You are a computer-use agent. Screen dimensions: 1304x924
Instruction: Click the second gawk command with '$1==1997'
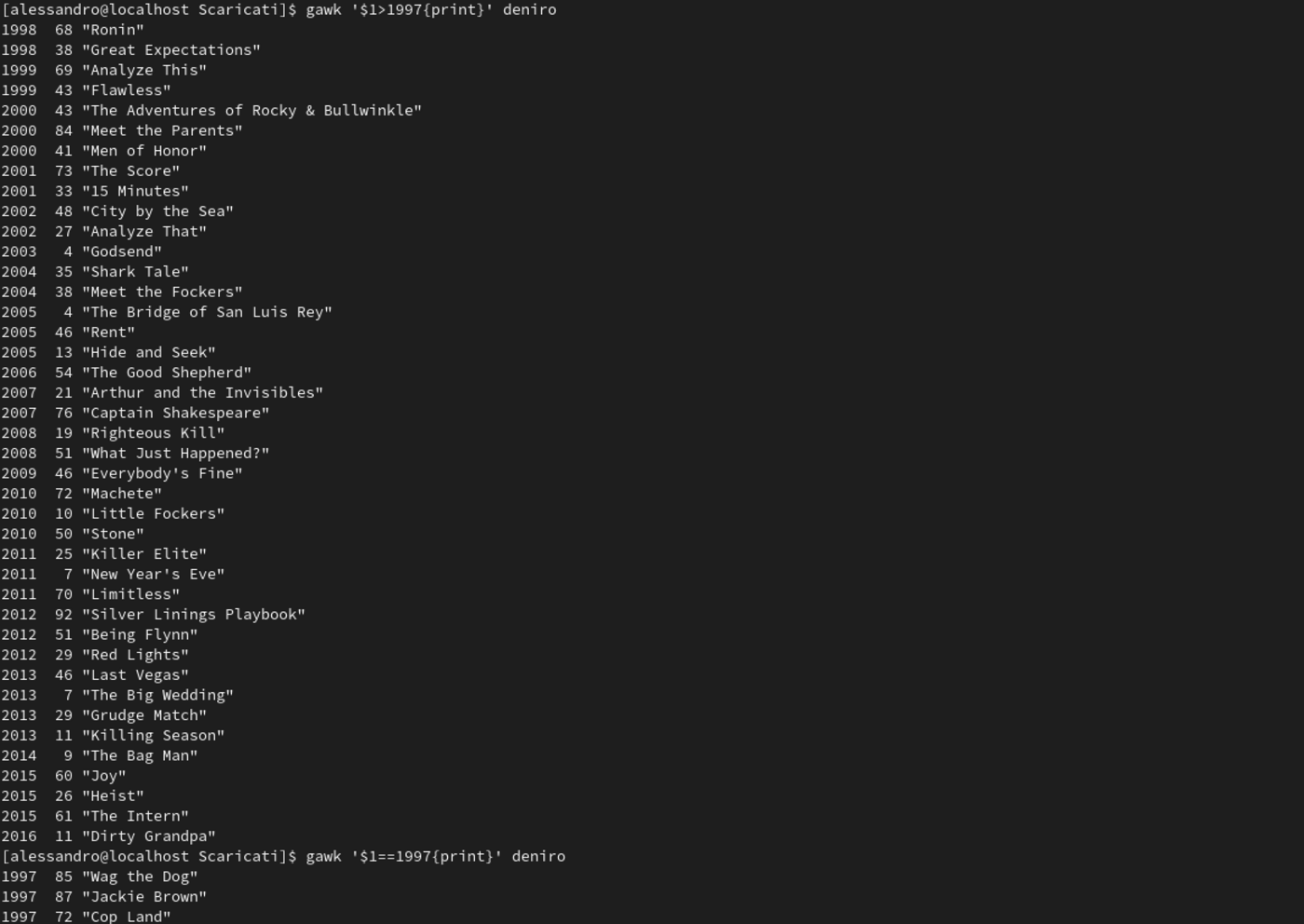coord(435,856)
